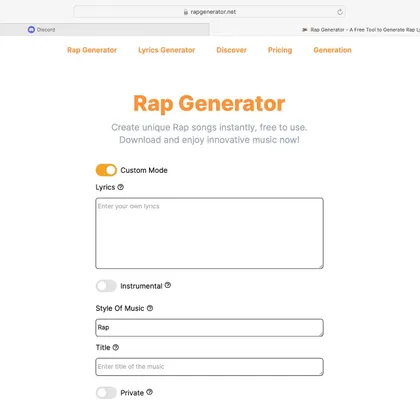Enable the Instrumental toggle

(106, 286)
